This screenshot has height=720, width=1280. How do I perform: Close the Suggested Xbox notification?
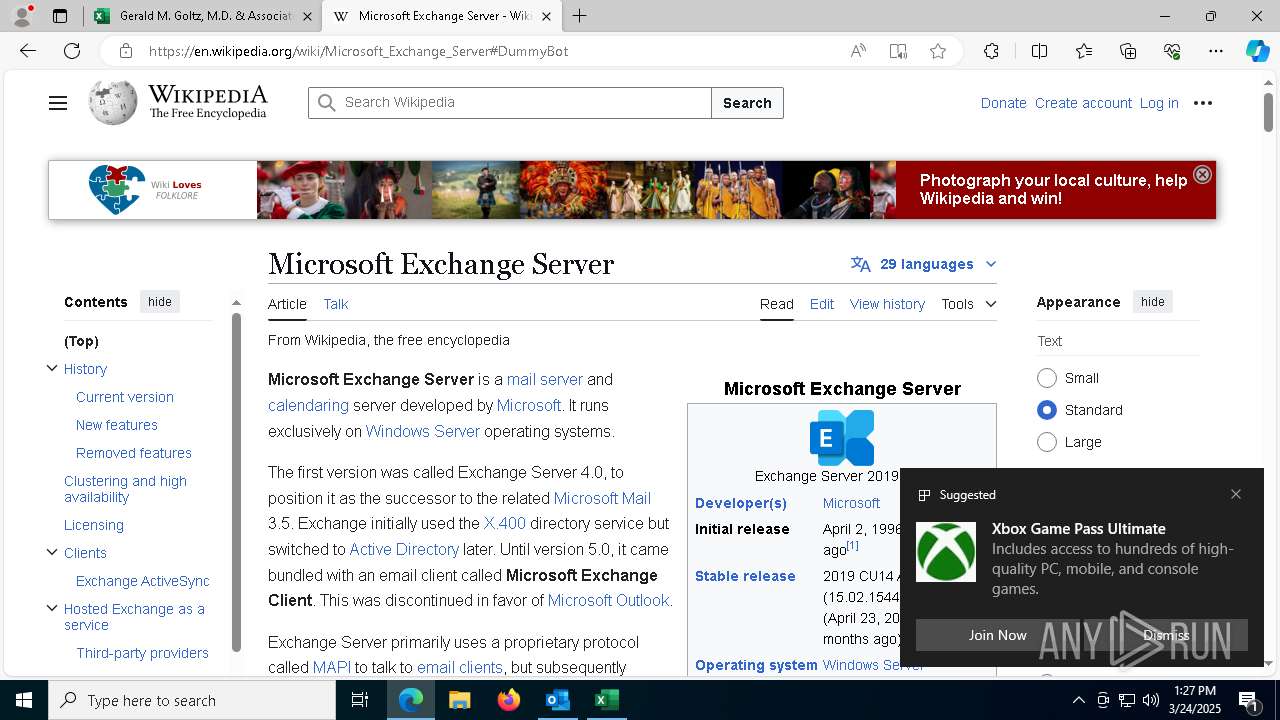click(1236, 494)
